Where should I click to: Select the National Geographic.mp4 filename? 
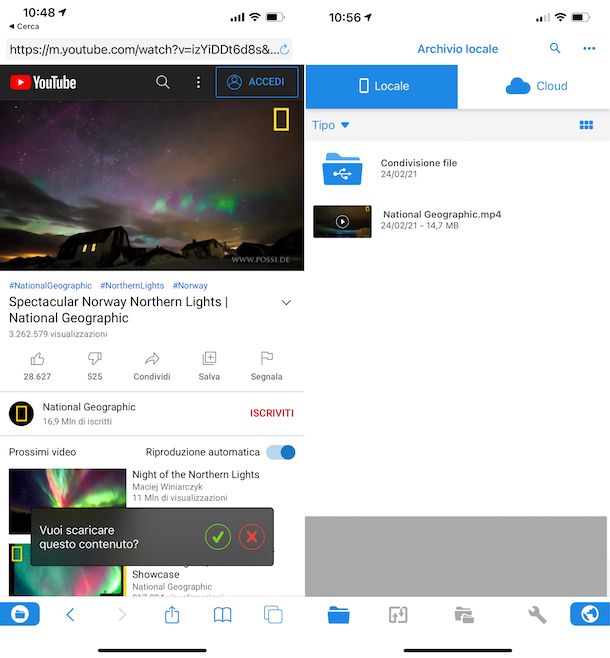pos(442,214)
